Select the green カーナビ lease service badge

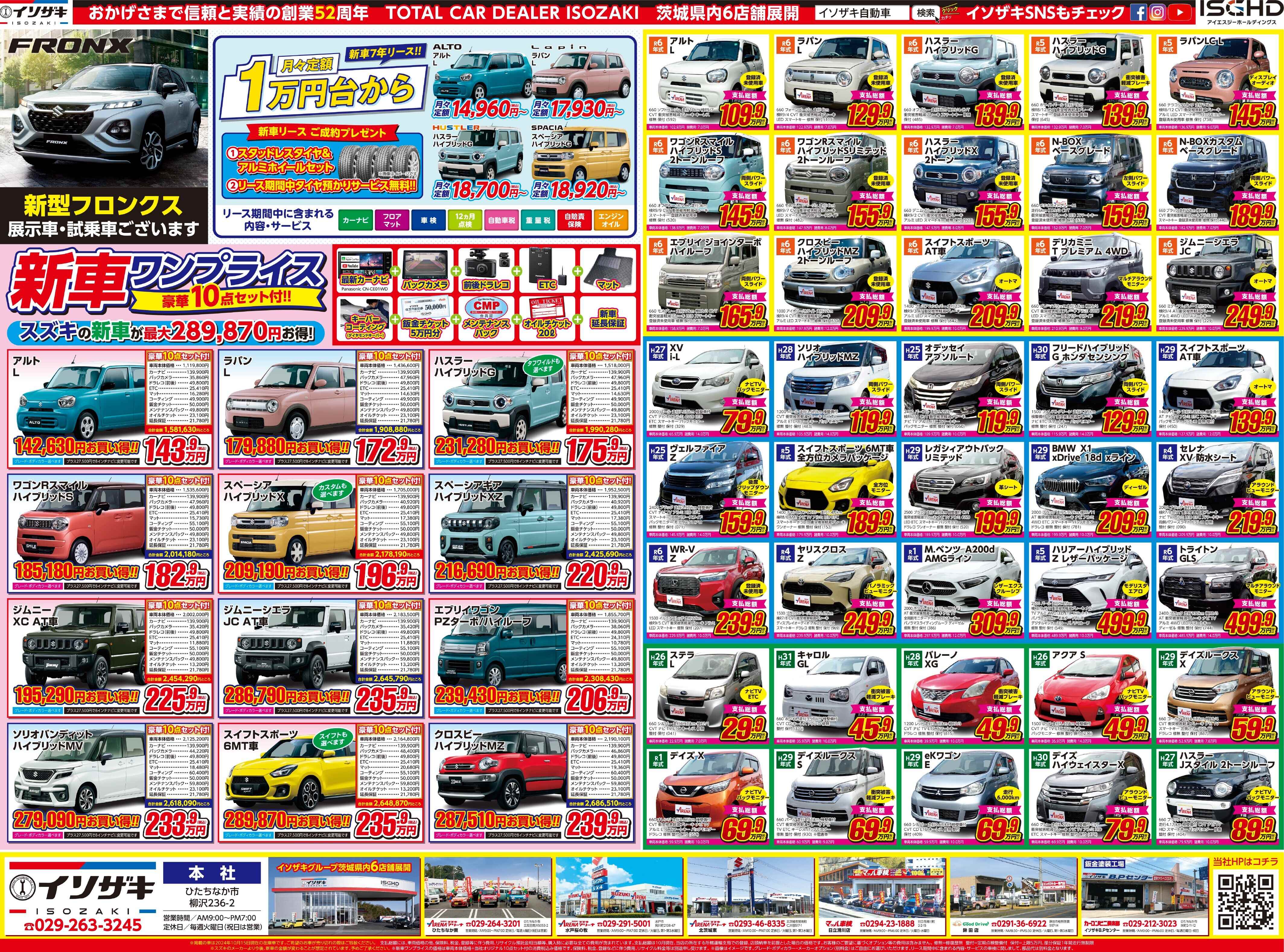pos(355,220)
